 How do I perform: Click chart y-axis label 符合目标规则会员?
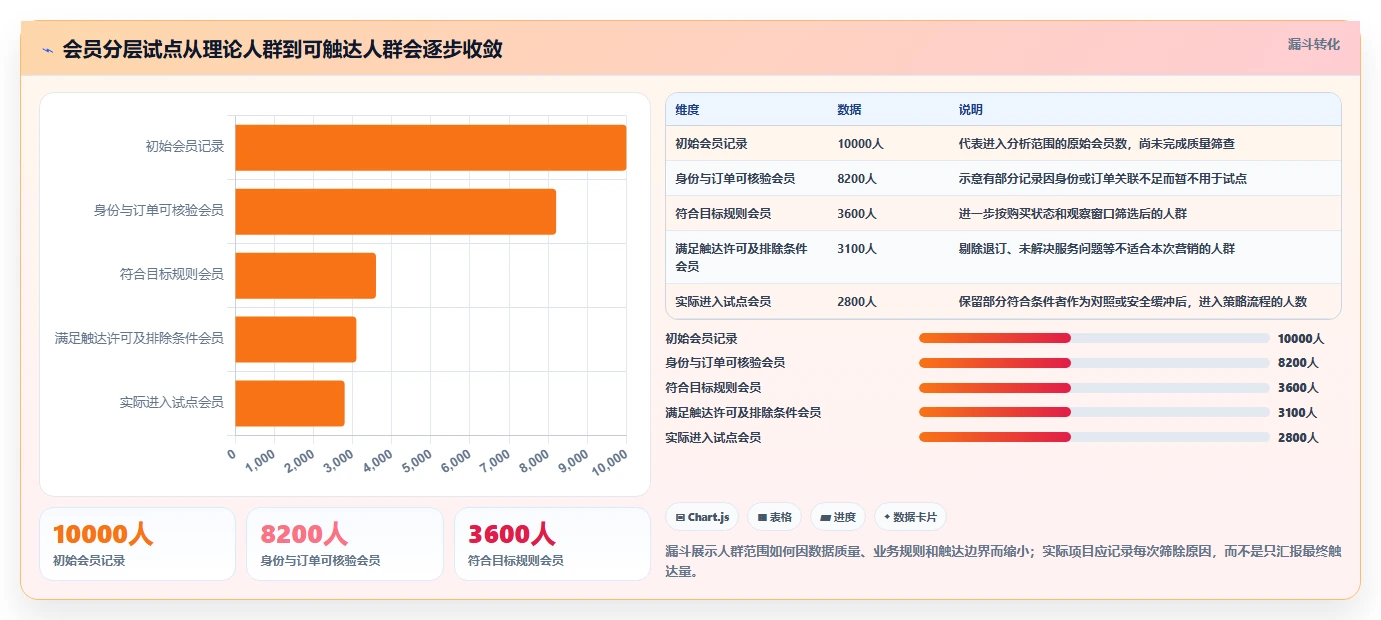(x=172, y=275)
